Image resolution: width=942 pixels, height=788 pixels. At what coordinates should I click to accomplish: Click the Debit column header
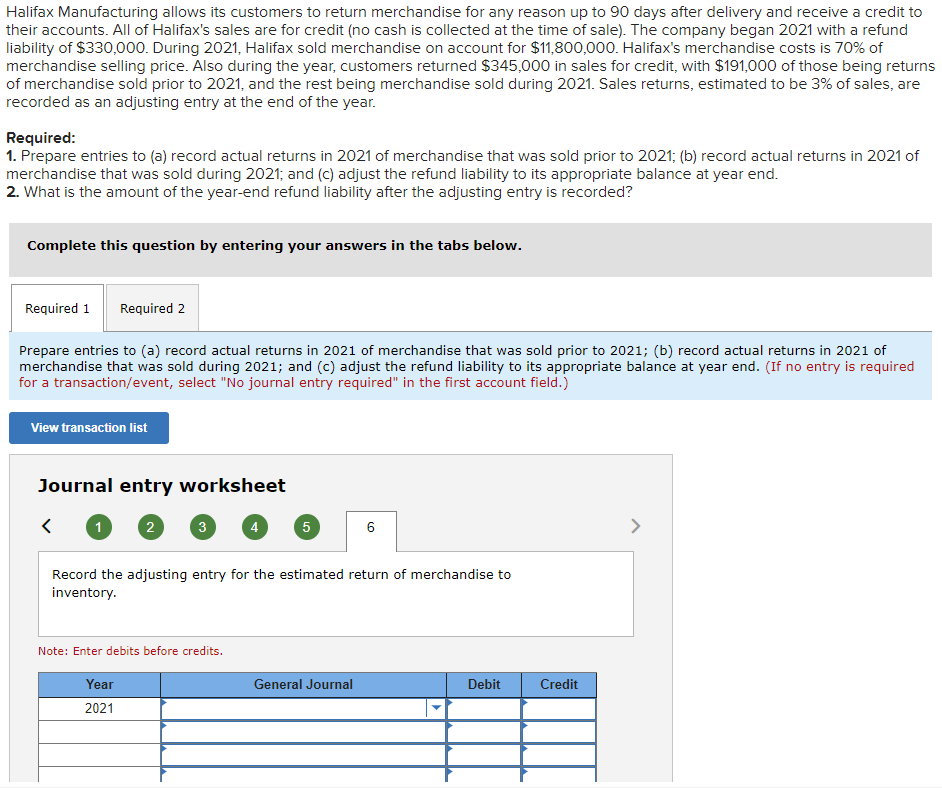click(x=484, y=684)
